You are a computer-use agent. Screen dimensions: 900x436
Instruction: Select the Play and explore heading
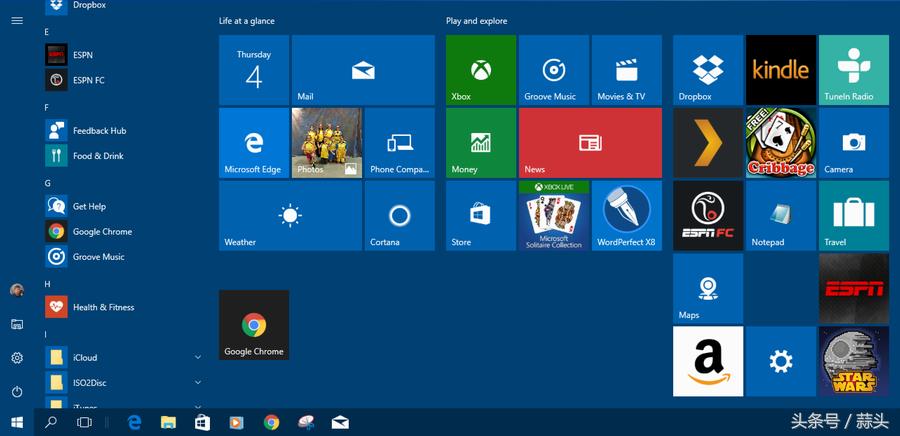click(x=476, y=21)
